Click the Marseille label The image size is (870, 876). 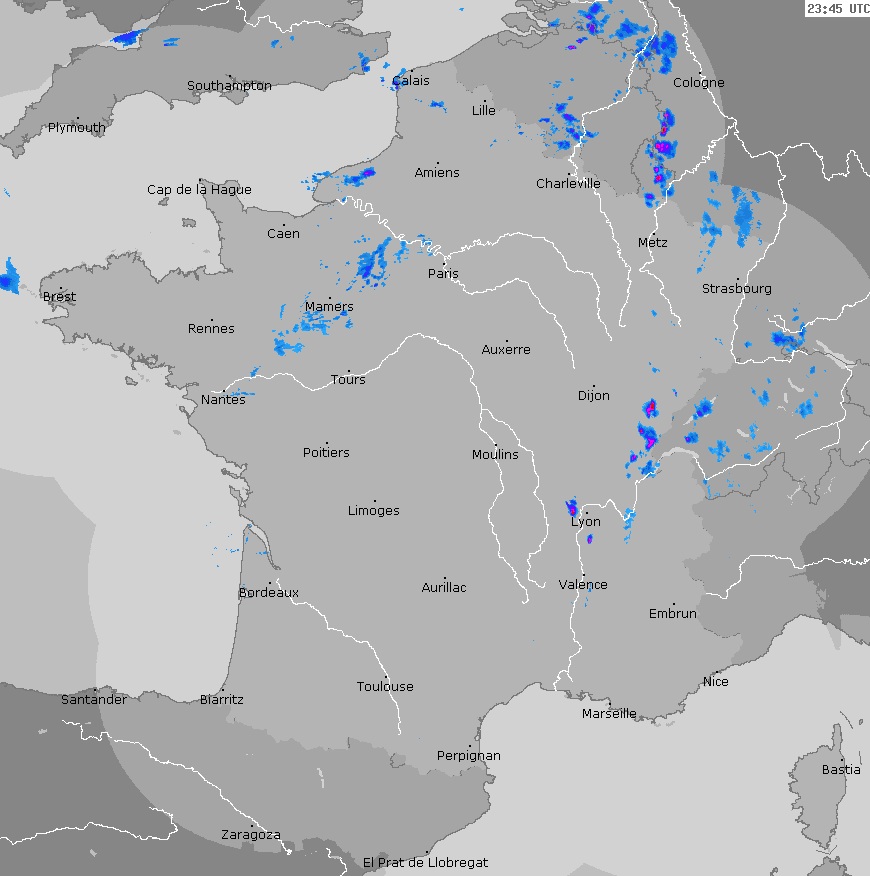pyautogui.click(x=609, y=714)
